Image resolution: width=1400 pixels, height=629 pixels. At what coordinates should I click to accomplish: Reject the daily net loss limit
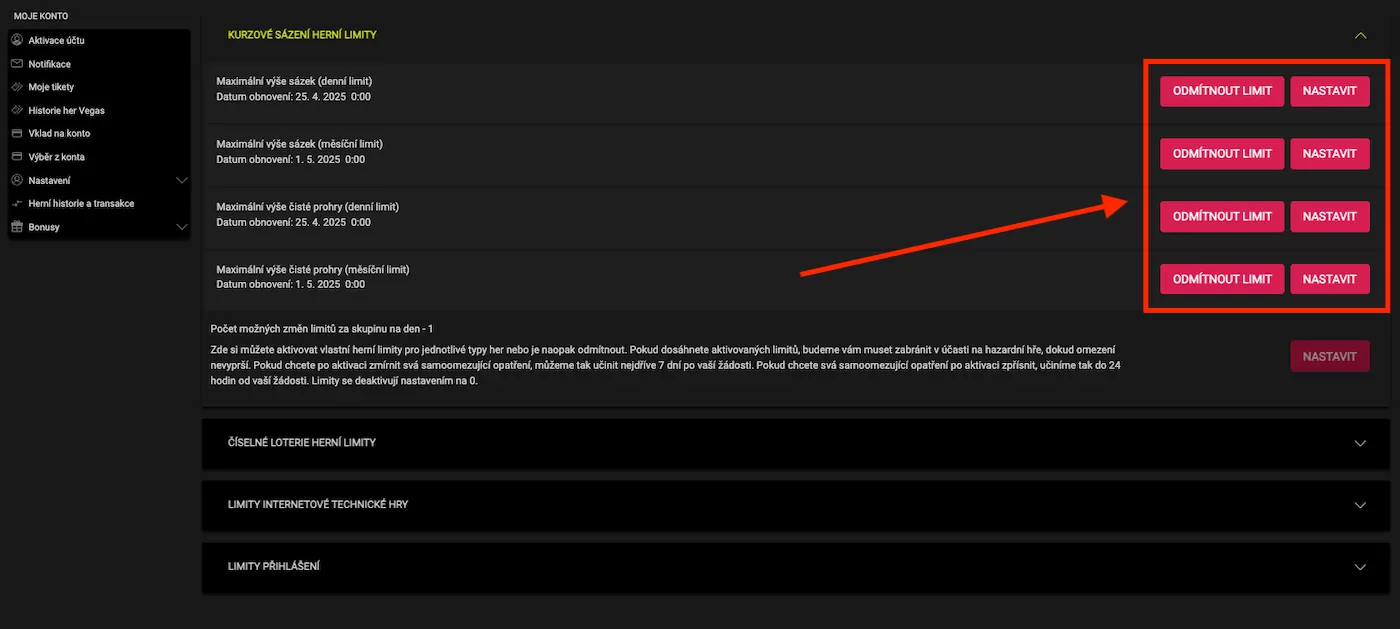(1221, 216)
